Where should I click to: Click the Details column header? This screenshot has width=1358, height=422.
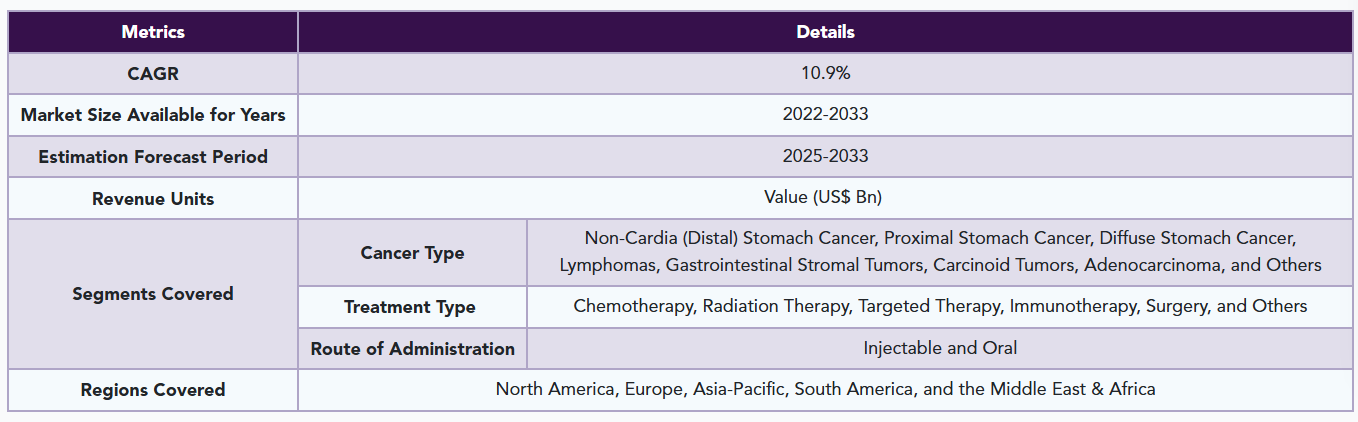coord(825,32)
